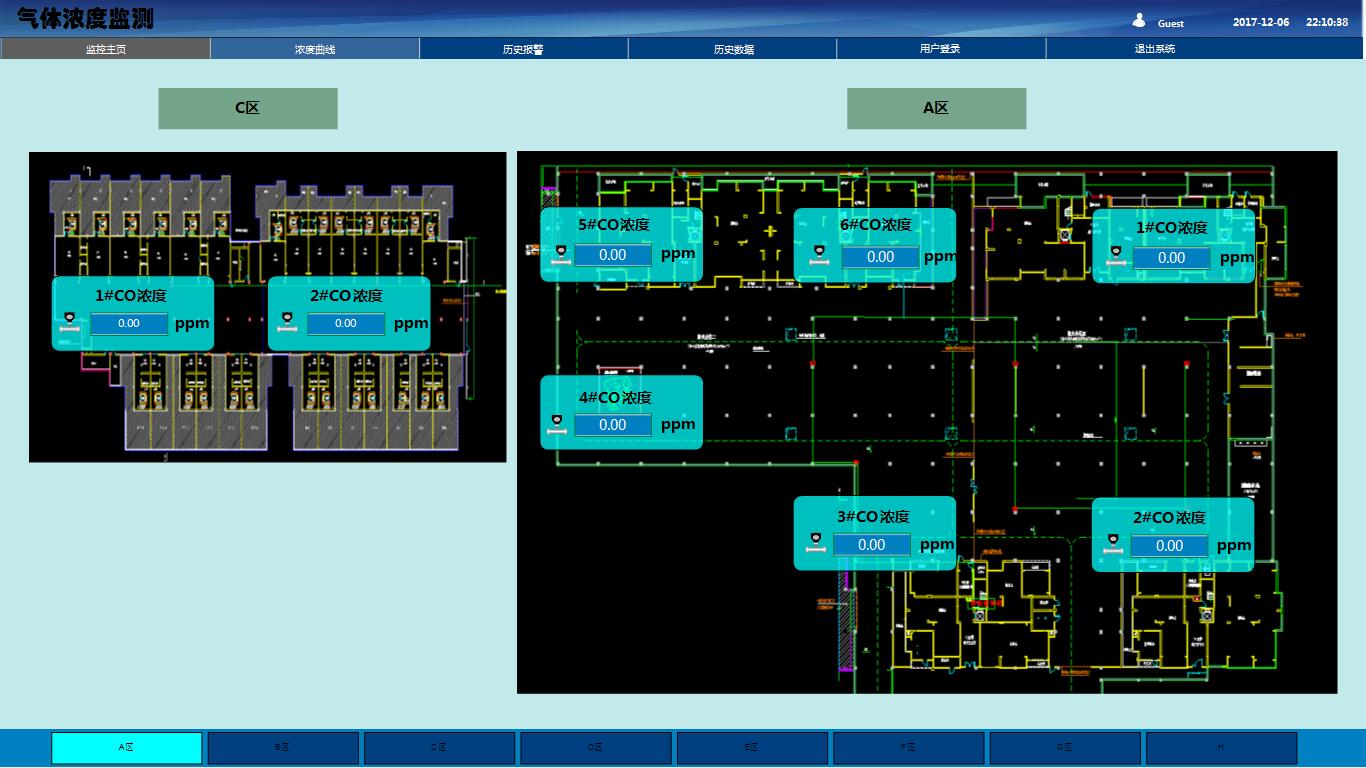
Task: Click the A区 header button above map
Action: (936, 108)
